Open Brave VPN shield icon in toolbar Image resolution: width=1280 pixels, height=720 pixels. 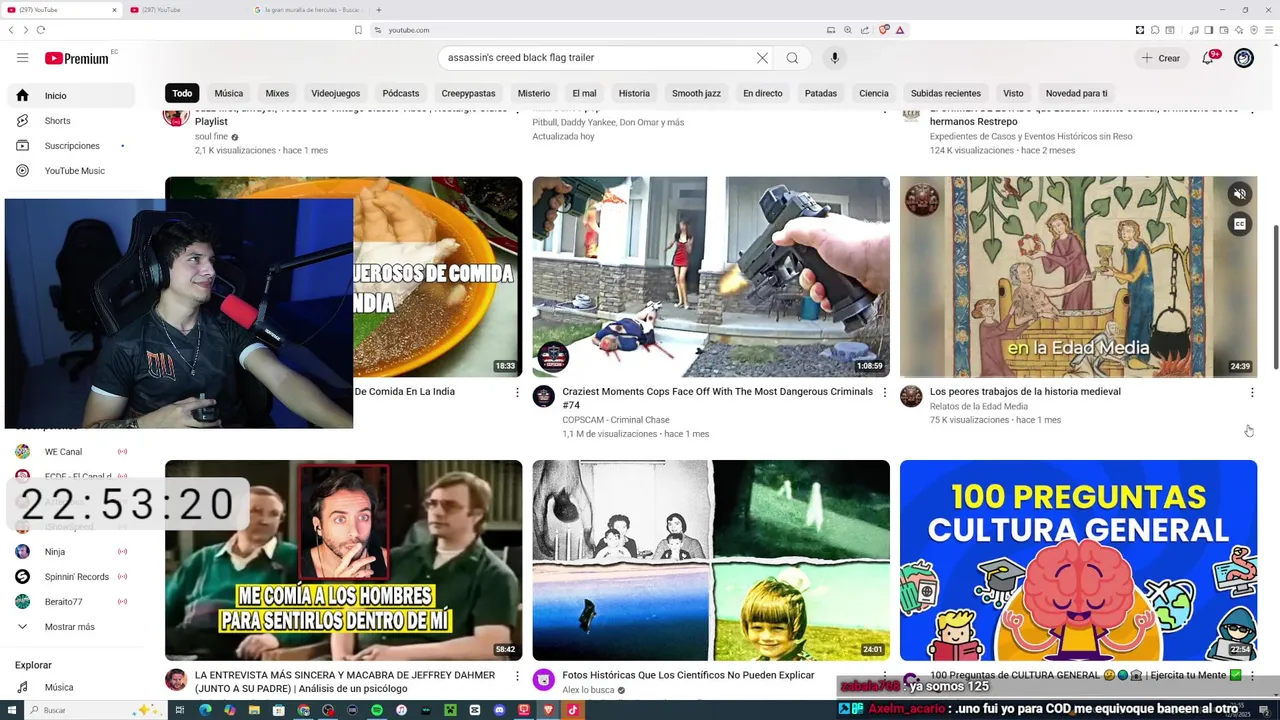[x=1254, y=30]
